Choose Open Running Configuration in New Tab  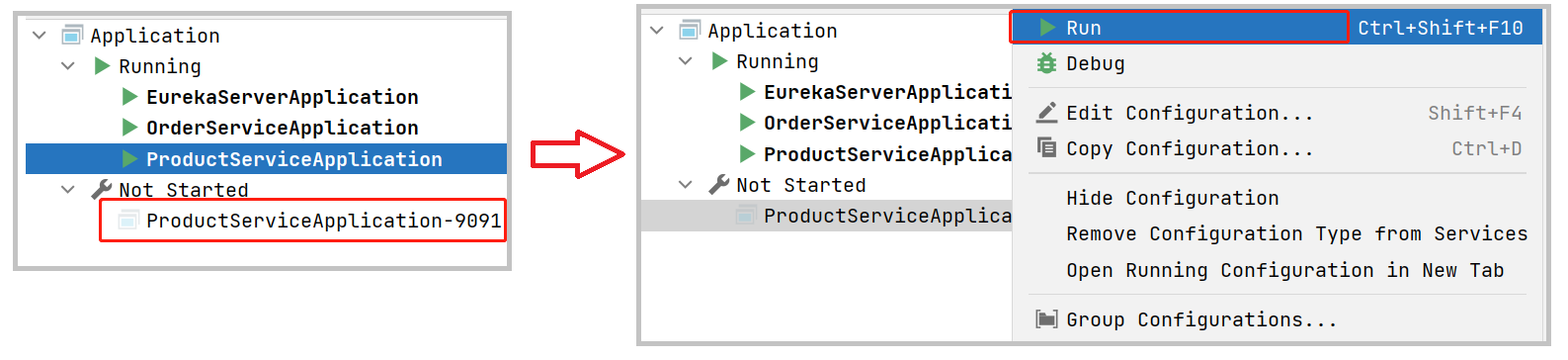1277,270
